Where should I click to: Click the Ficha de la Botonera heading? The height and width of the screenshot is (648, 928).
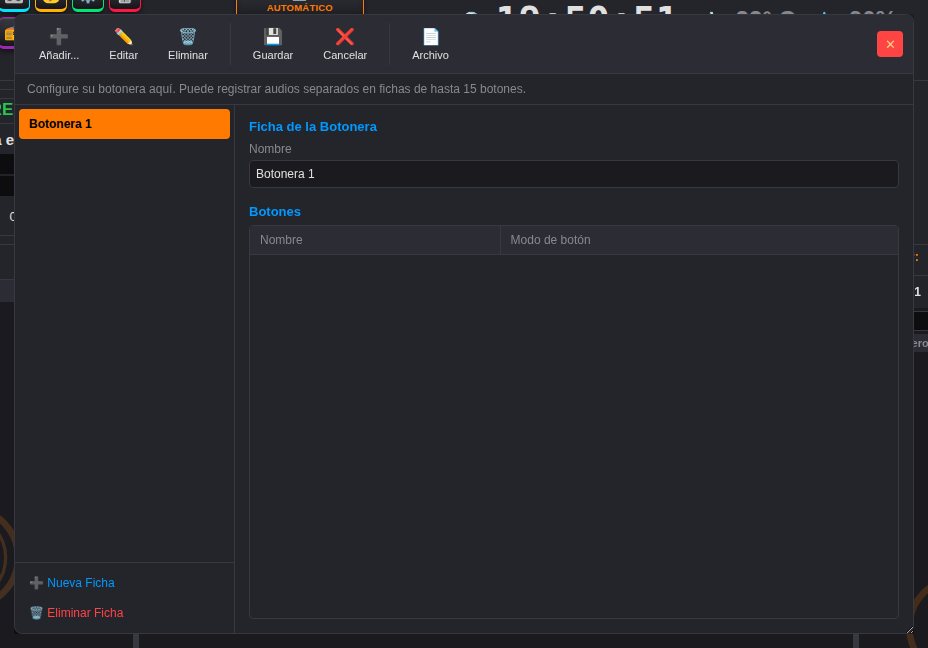pyautogui.click(x=312, y=127)
